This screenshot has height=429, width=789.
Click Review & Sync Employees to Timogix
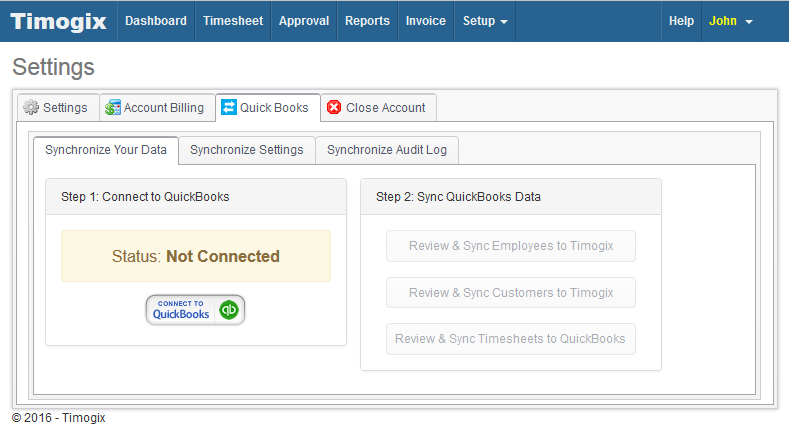click(511, 246)
